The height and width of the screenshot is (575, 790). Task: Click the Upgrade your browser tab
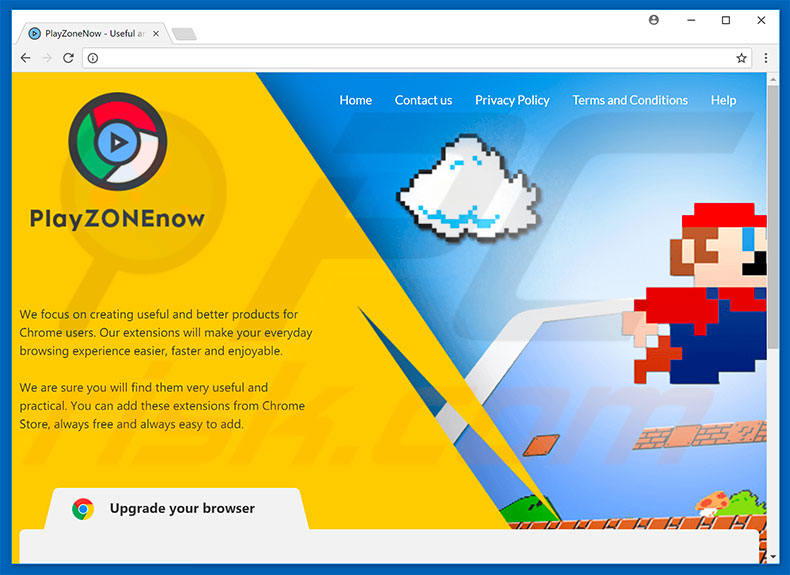176,508
